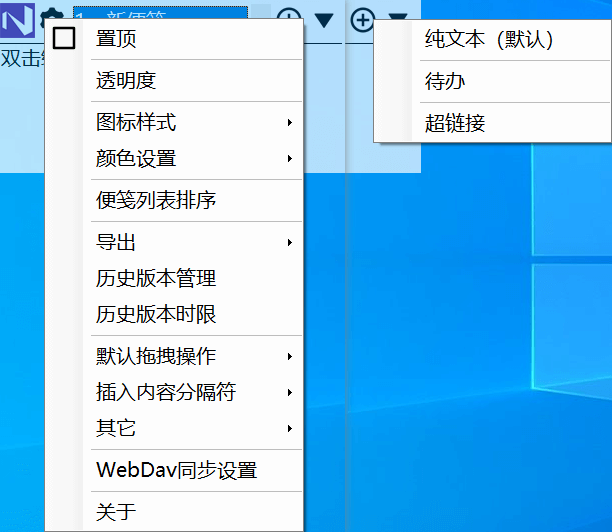612x532 pixels.
Task: Click the circled plus icon on the second note window
Action: pos(362,20)
